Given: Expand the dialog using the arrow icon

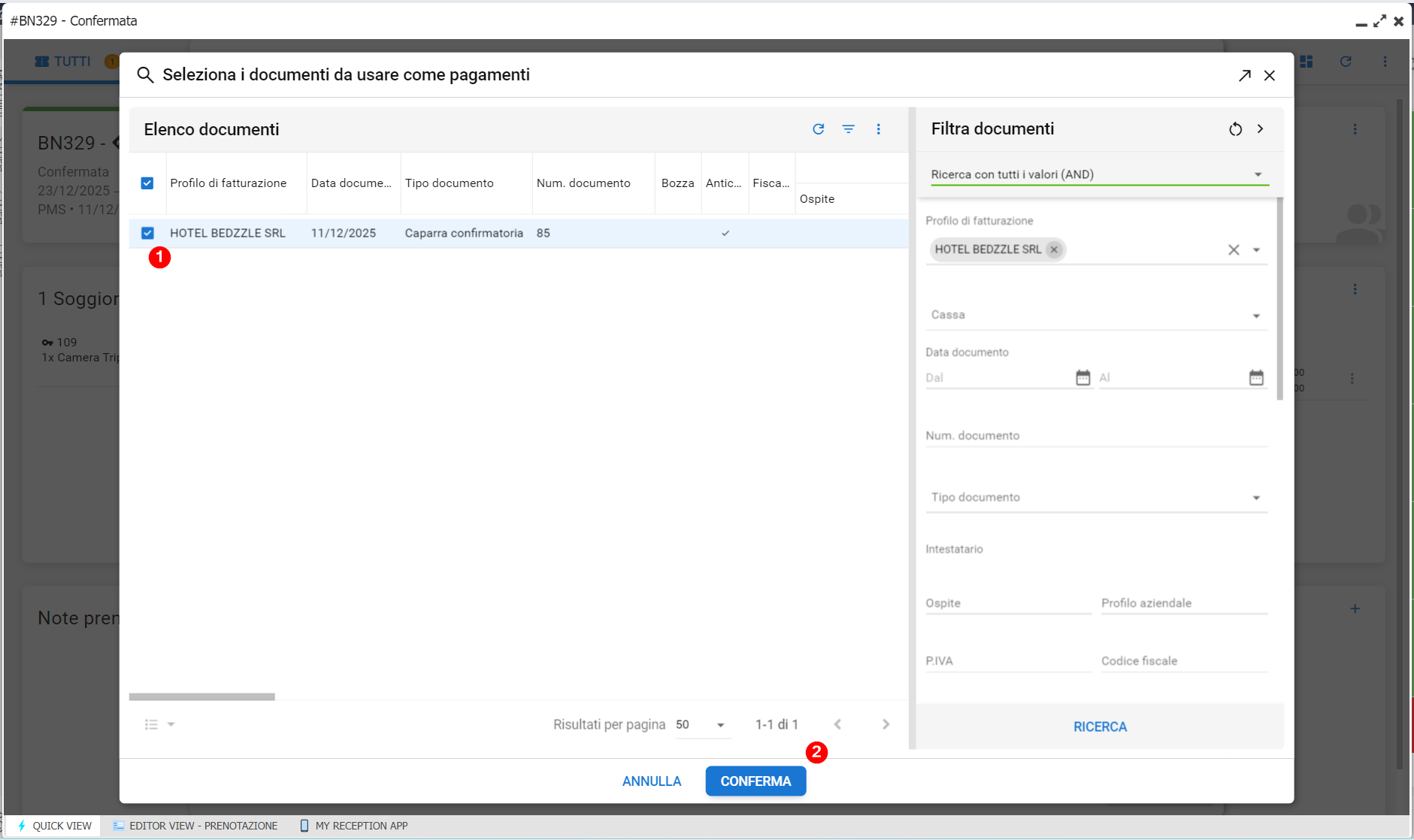Looking at the screenshot, I should point(1244,75).
